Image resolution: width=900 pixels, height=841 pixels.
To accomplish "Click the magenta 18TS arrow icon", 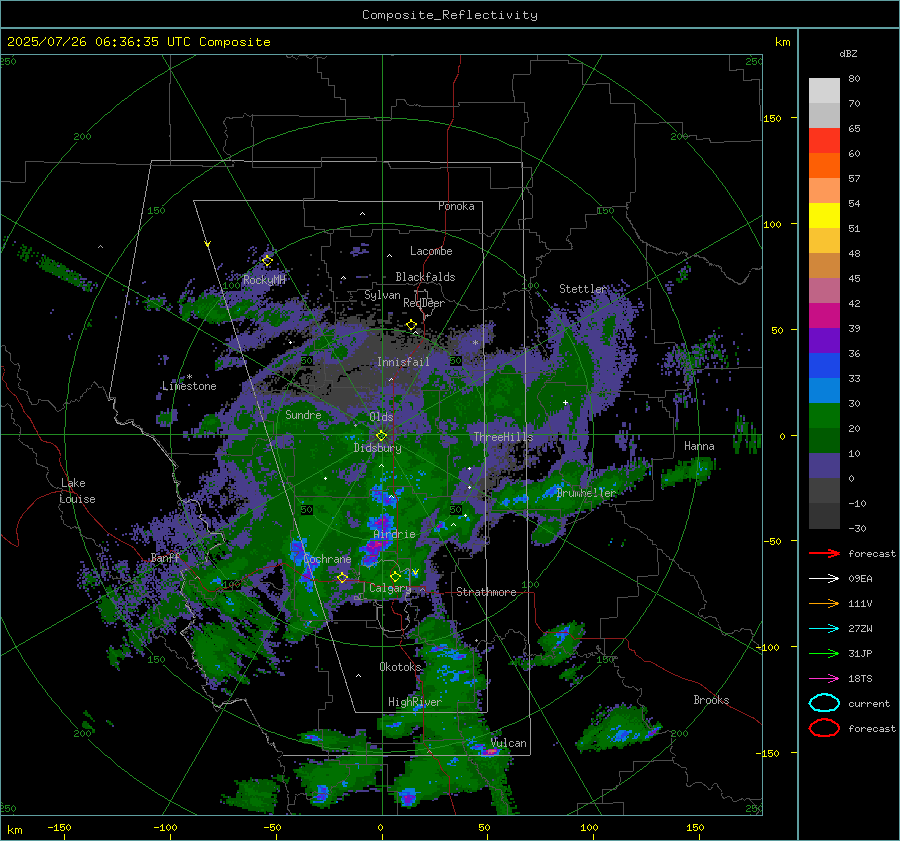I will coord(824,679).
